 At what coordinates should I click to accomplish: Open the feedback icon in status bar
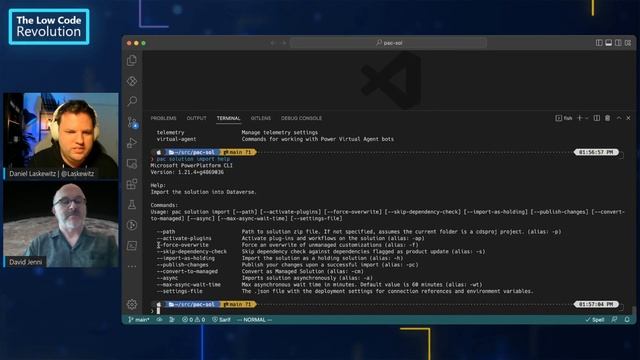614,320
